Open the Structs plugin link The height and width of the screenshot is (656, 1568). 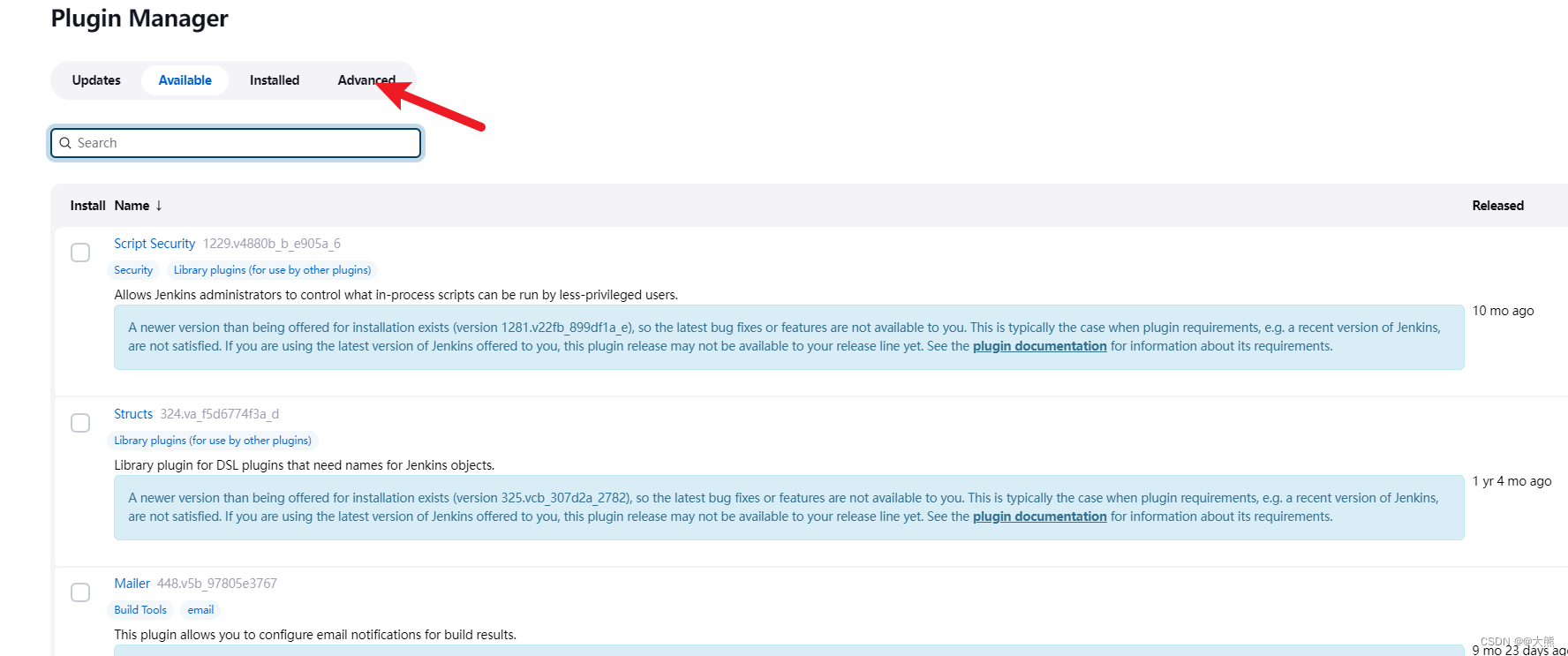pos(133,414)
